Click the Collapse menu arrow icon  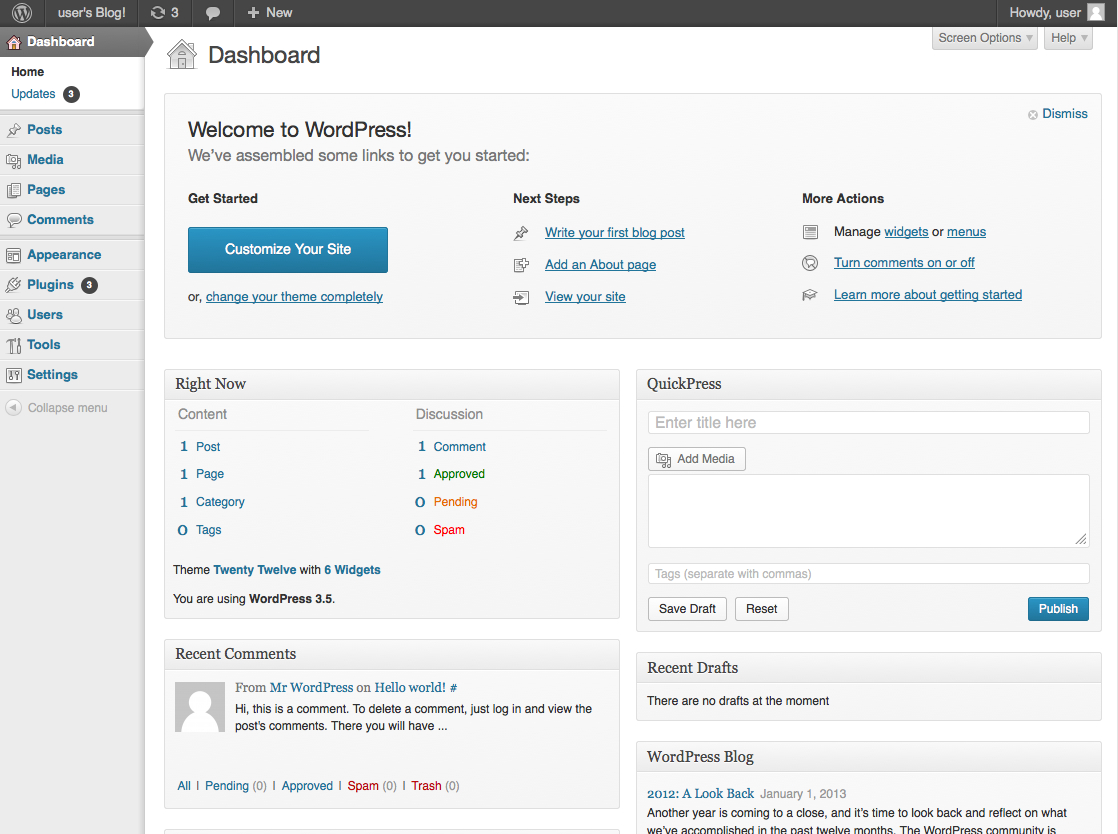[x=13, y=408]
